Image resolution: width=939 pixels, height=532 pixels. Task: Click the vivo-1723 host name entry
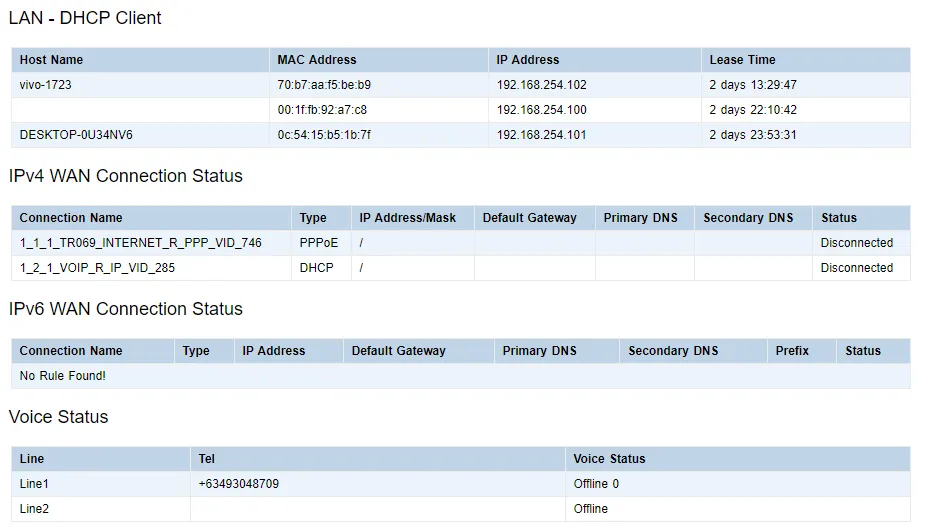click(46, 85)
